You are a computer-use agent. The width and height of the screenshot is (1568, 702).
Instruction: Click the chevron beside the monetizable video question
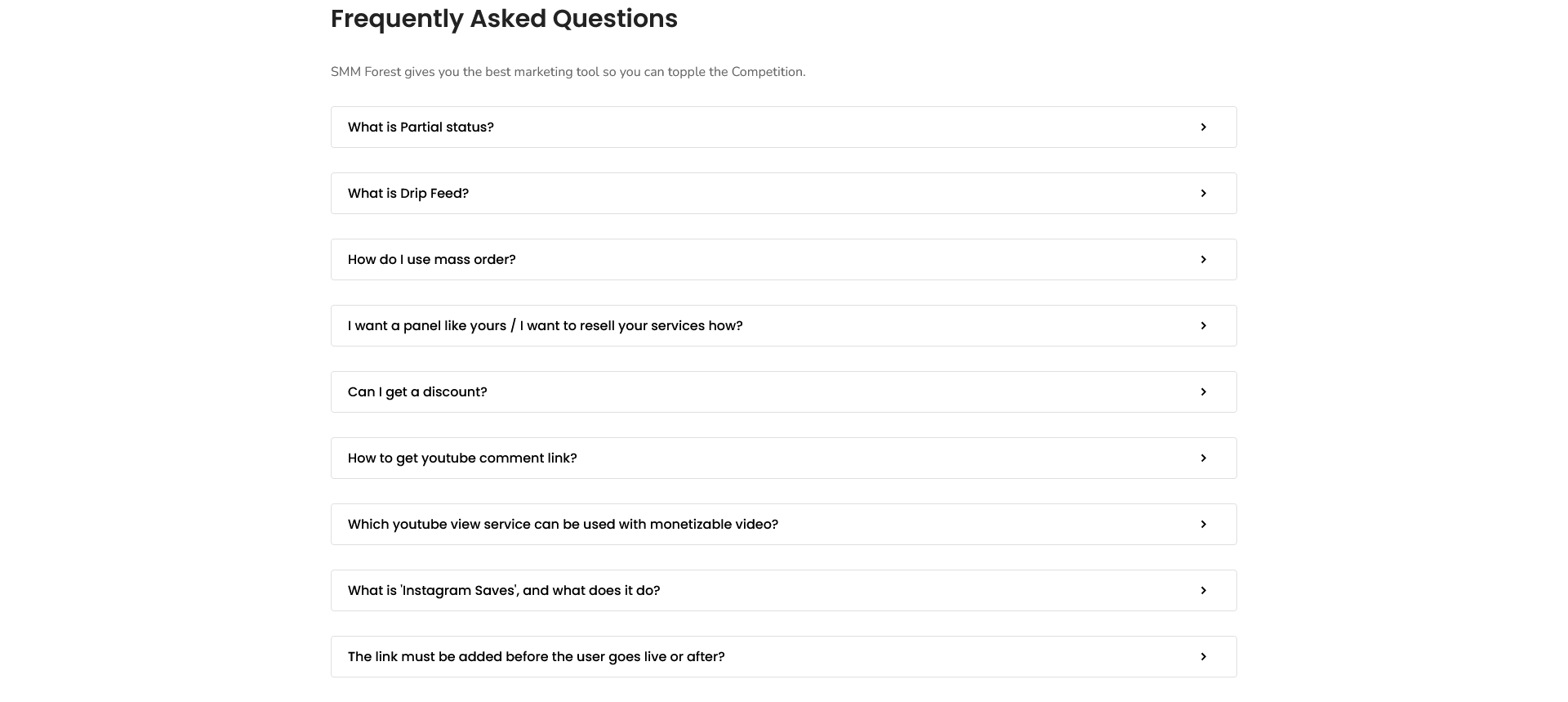point(1203,524)
